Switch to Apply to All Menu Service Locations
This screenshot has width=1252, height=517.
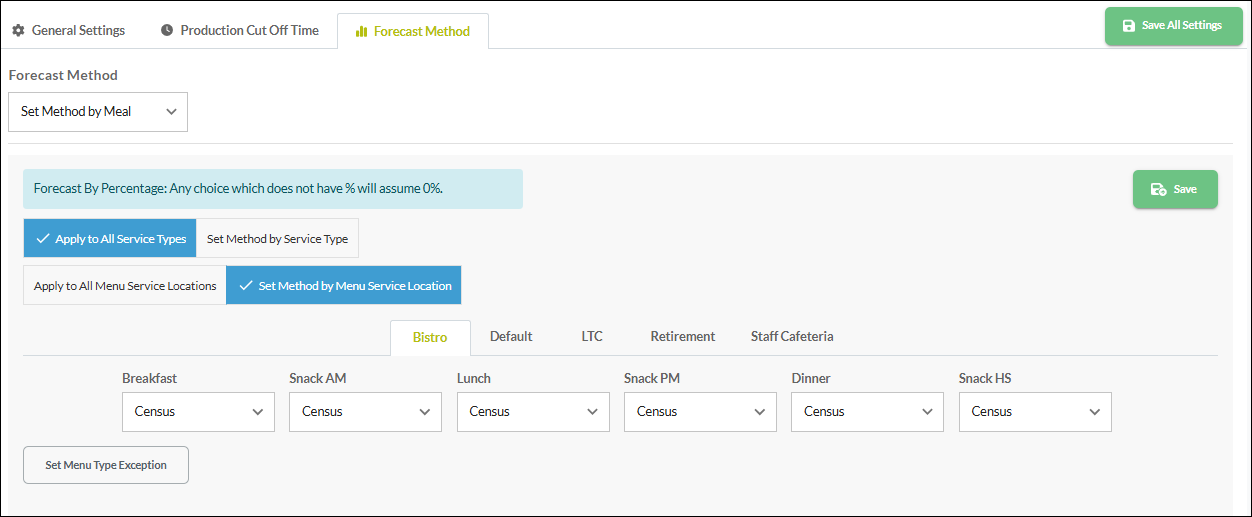pyautogui.click(x=125, y=286)
